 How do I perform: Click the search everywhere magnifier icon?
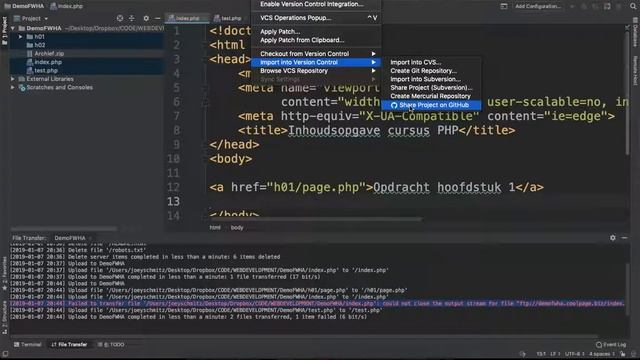[x=633, y=6]
